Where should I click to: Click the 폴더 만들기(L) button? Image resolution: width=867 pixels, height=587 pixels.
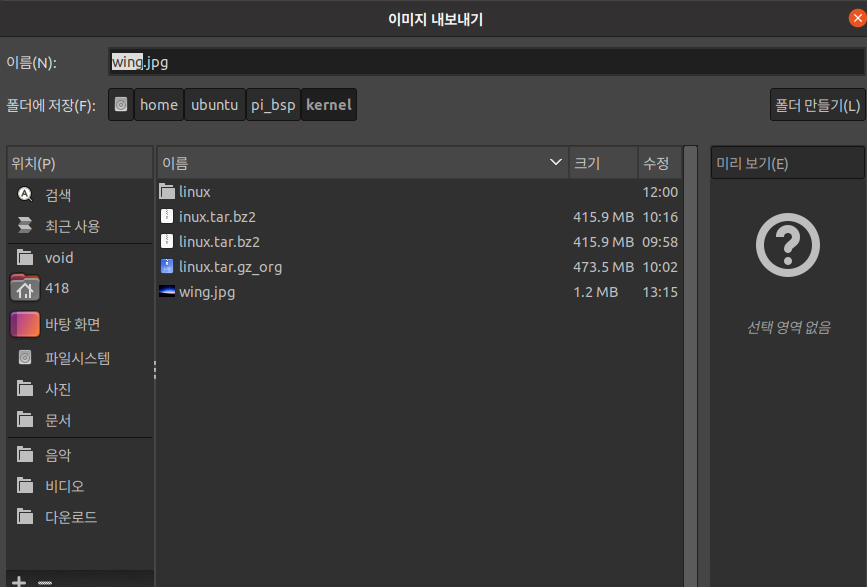pyautogui.click(x=817, y=104)
